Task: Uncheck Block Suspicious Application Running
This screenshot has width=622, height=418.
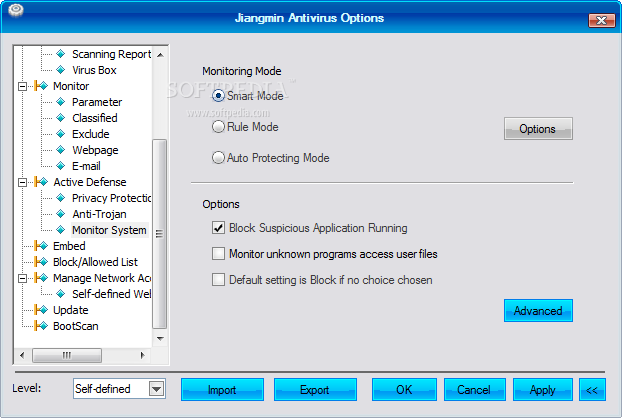Action: [x=218, y=228]
